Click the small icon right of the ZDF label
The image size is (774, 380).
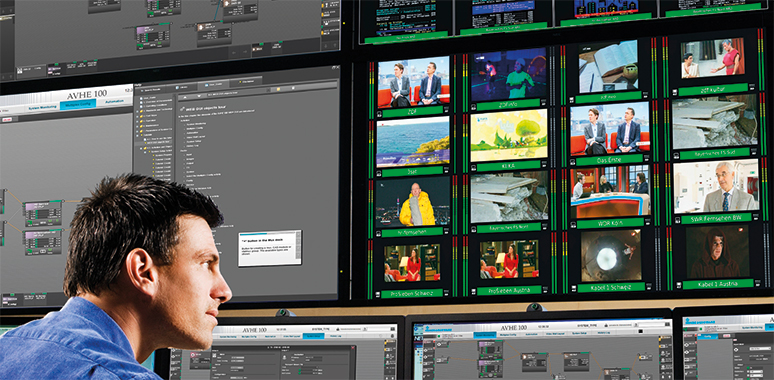(447, 111)
